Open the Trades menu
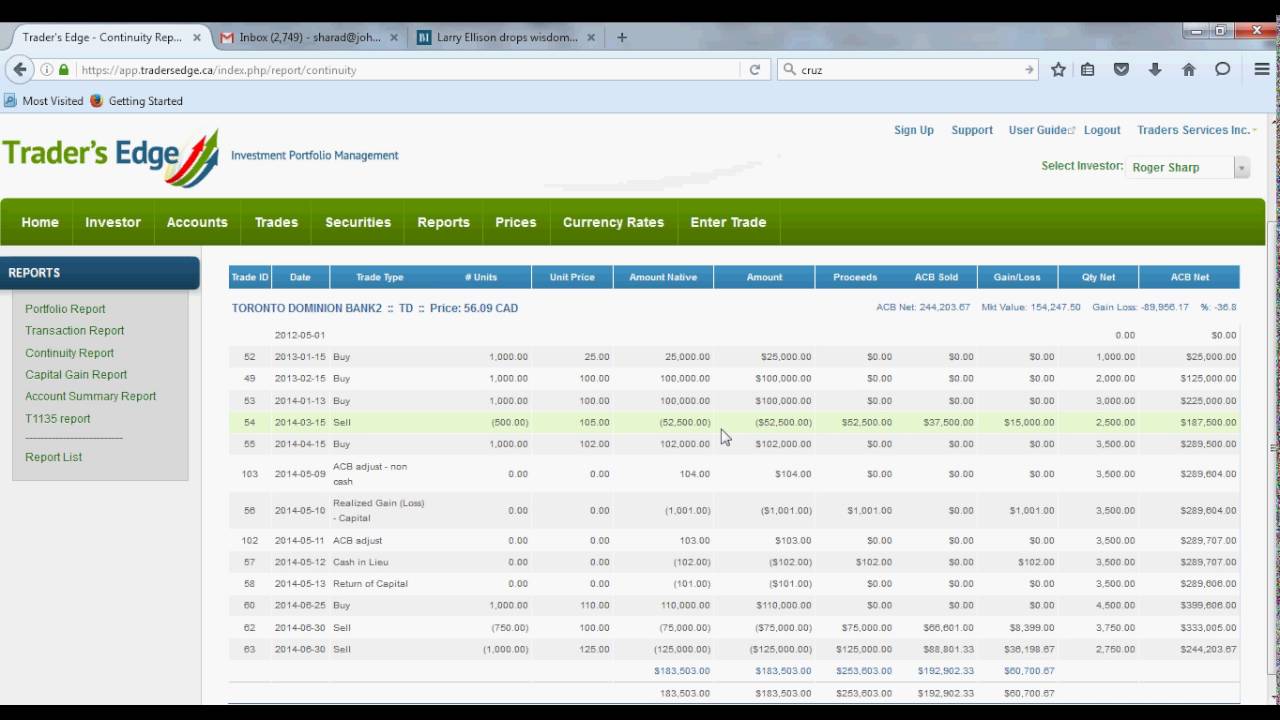This screenshot has height=720, width=1280. click(276, 222)
